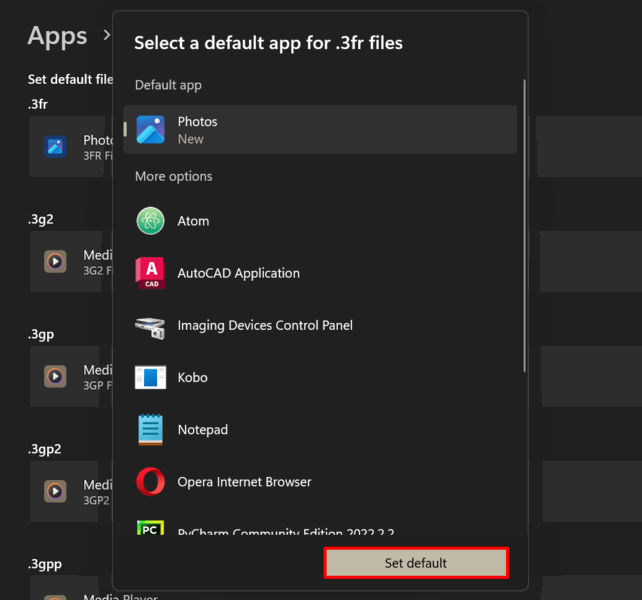Viewport: 642px width, 600px height.
Task: Click the '.3g2' file type label
Action: (x=41, y=220)
